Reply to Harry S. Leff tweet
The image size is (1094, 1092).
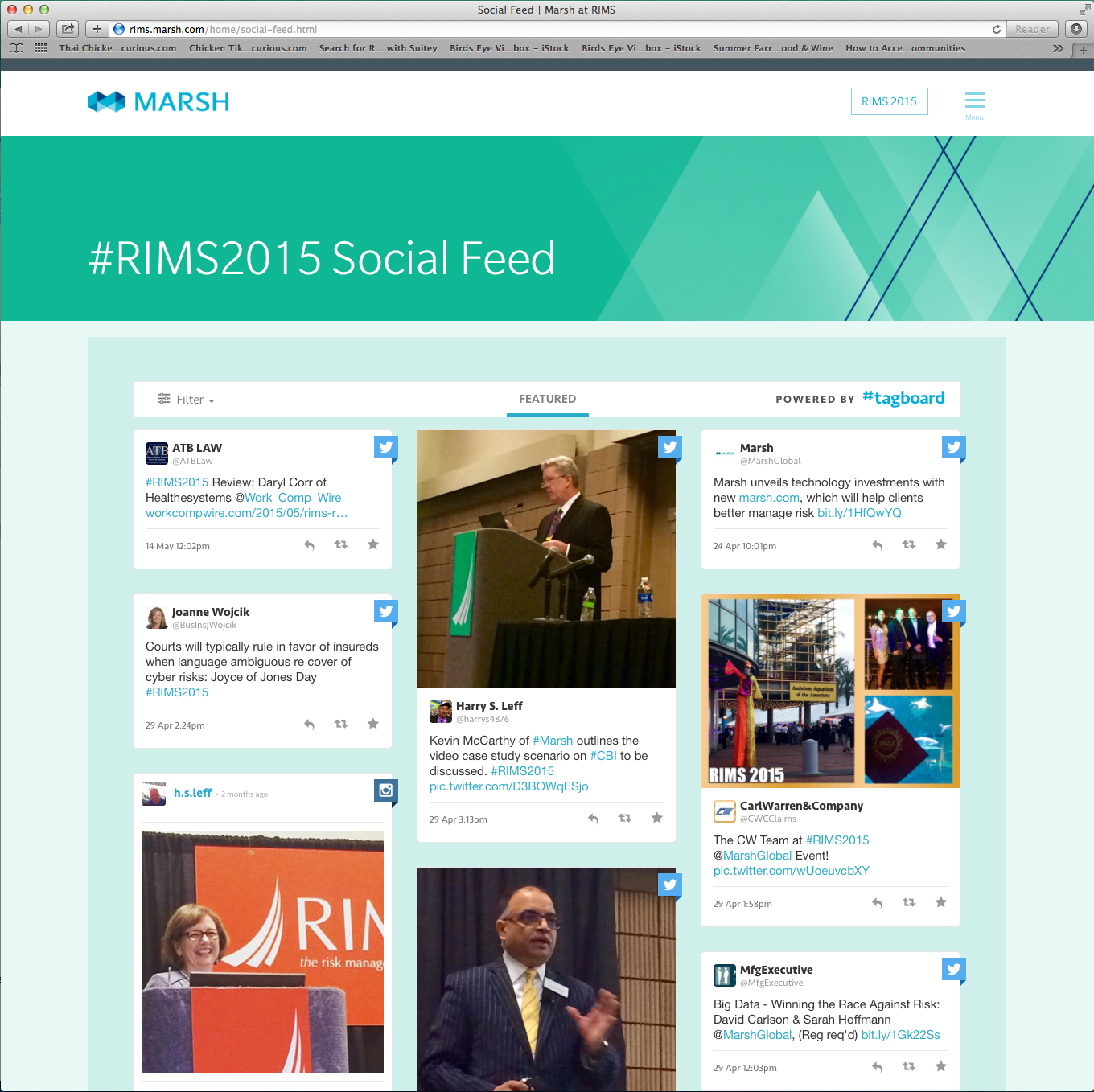pos(593,819)
